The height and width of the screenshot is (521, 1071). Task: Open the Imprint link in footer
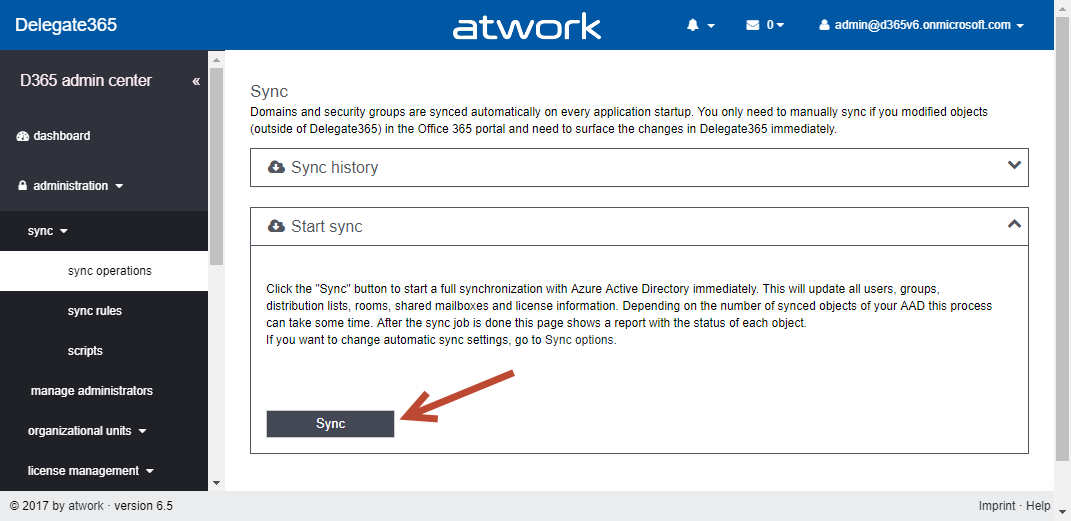(997, 506)
